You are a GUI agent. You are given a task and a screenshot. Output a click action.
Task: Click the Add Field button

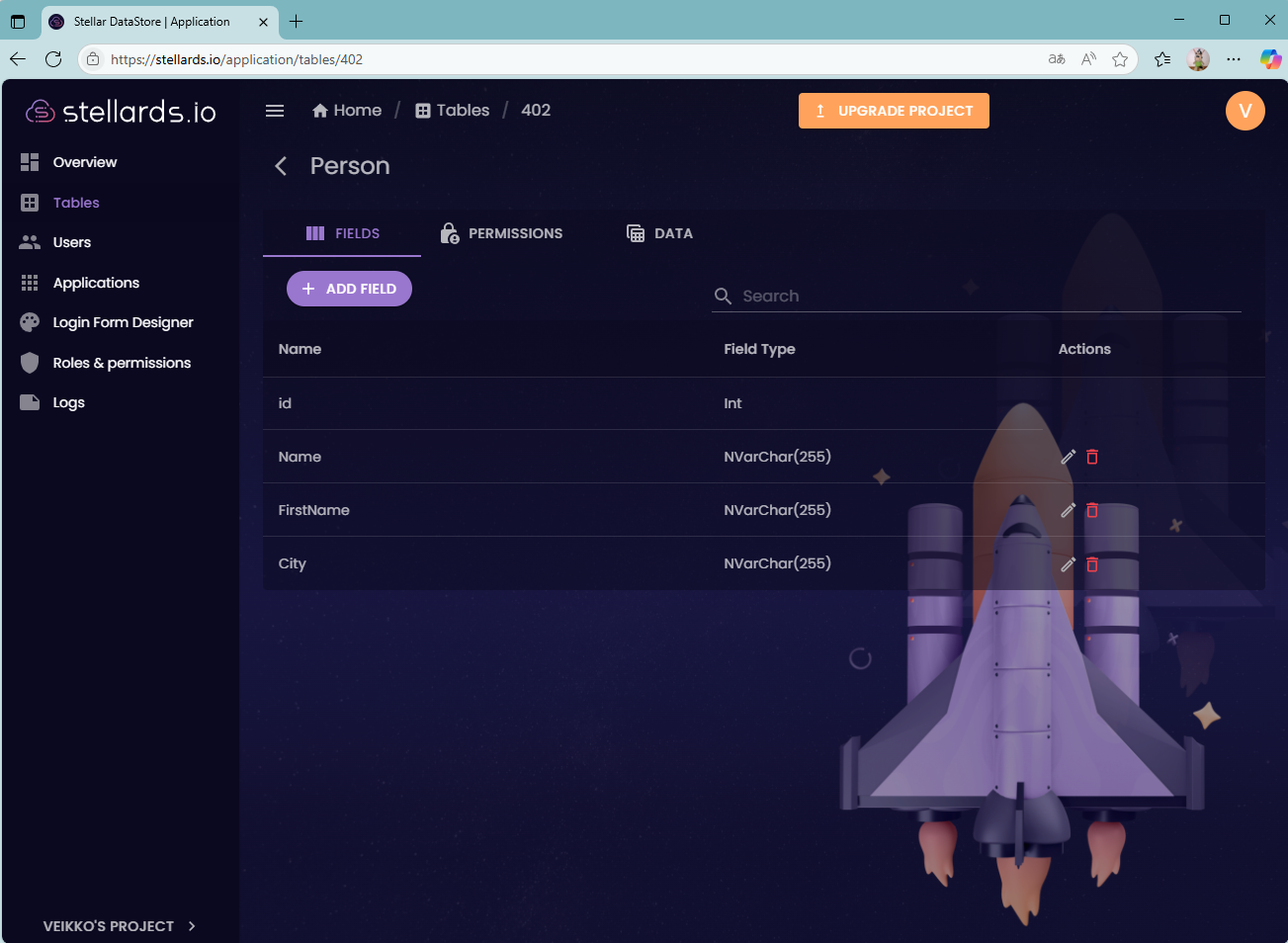(349, 288)
